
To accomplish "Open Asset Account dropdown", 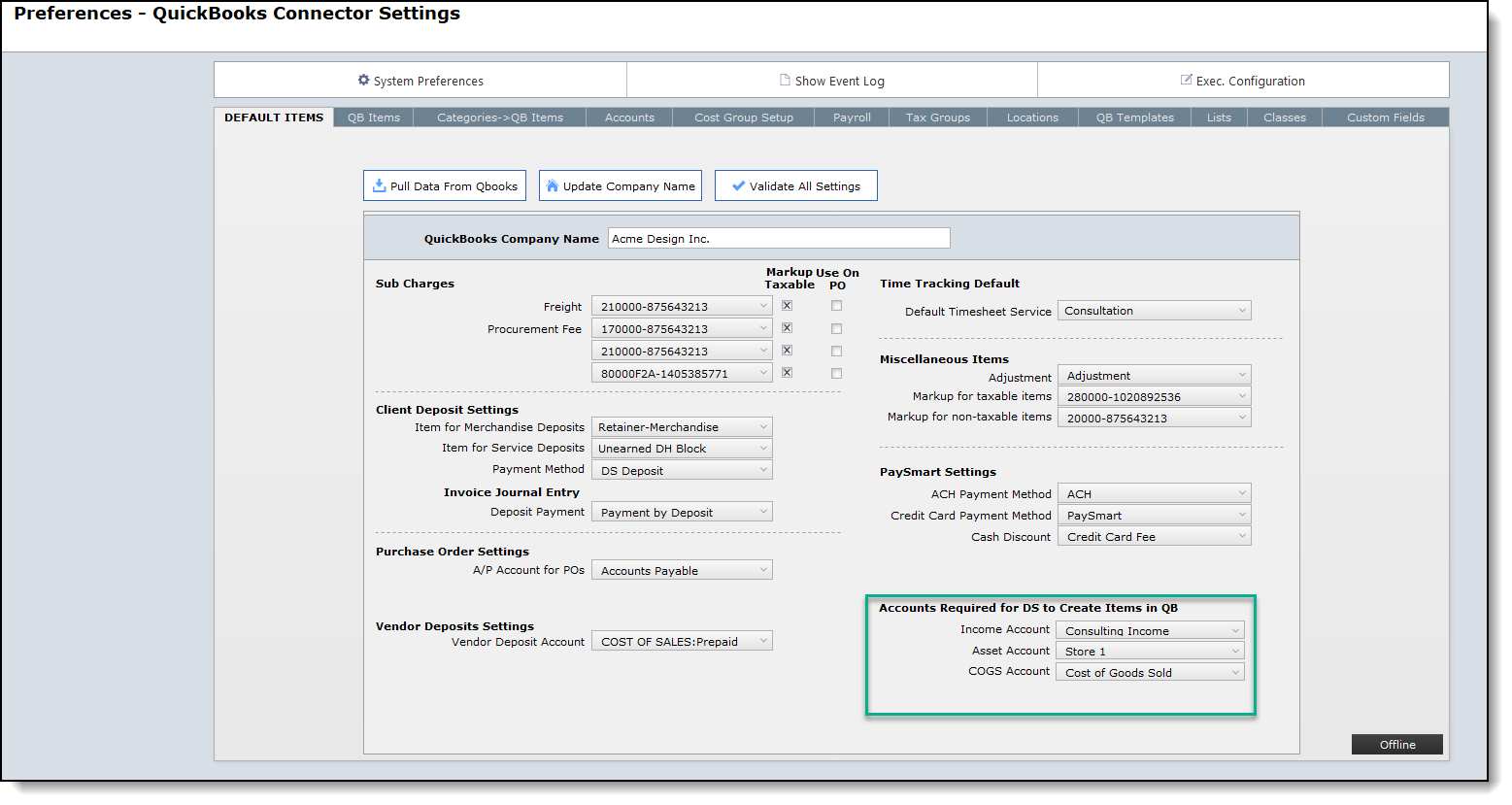I will tap(1150, 651).
